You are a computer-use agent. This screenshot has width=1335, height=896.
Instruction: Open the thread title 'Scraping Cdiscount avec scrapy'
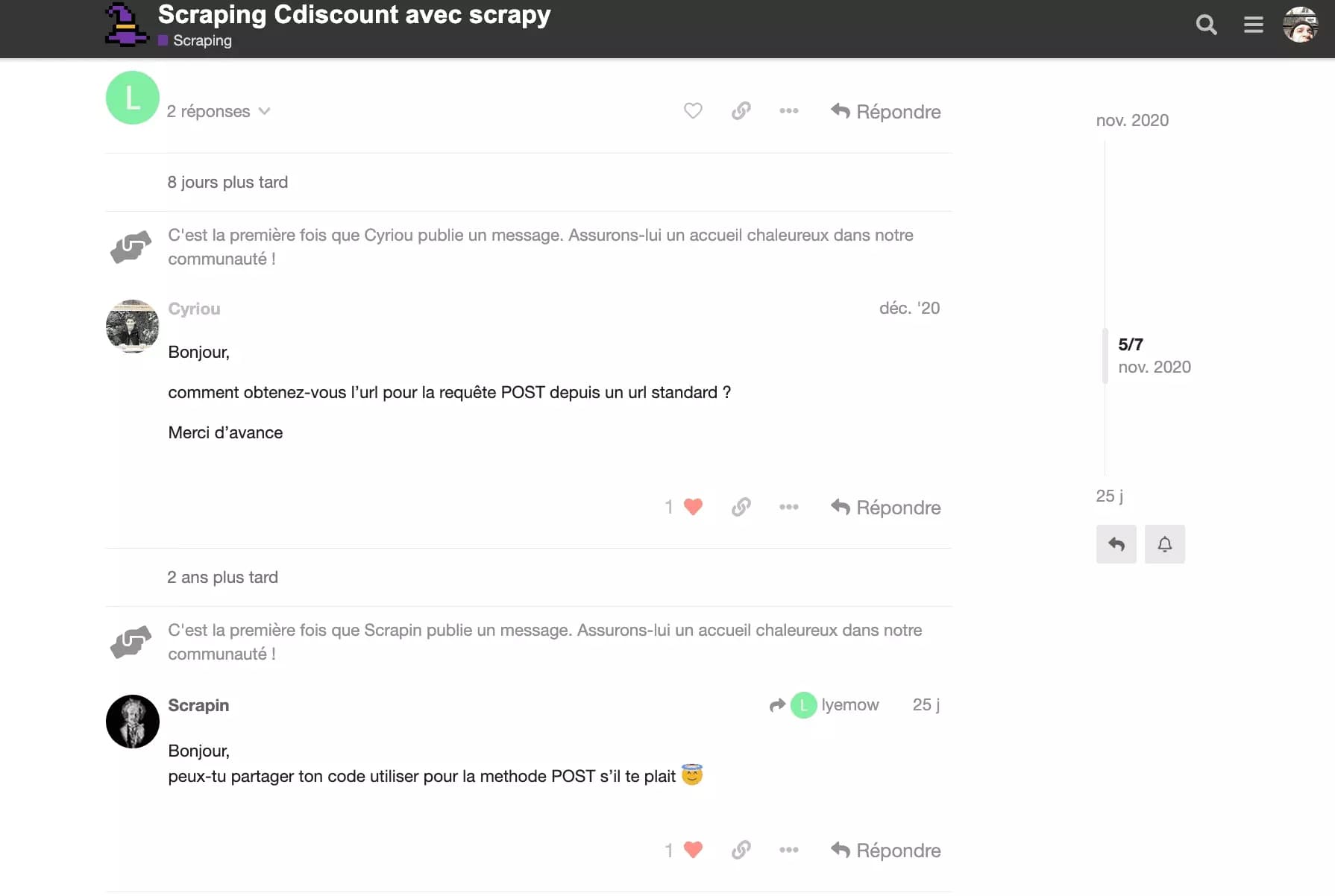353,14
